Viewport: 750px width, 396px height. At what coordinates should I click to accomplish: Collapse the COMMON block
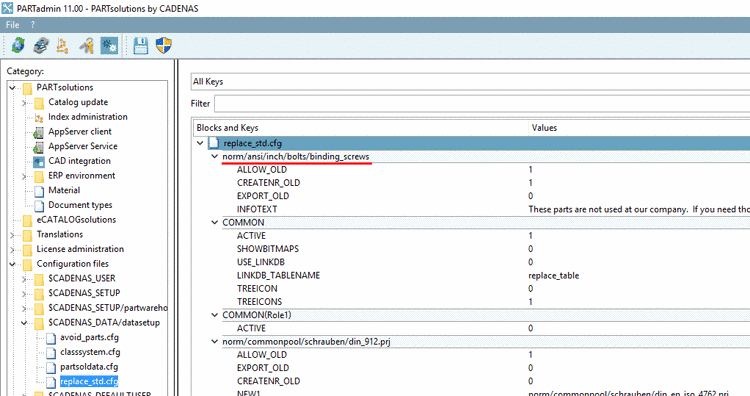215,222
